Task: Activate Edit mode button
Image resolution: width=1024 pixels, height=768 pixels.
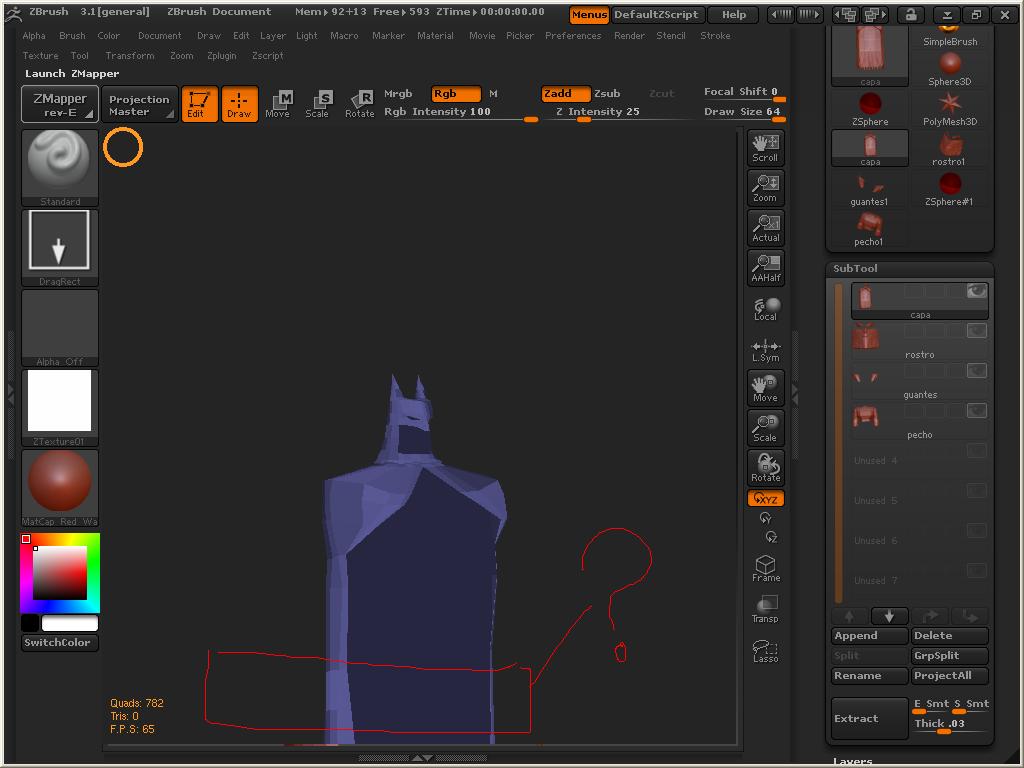Action: (199, 104)
